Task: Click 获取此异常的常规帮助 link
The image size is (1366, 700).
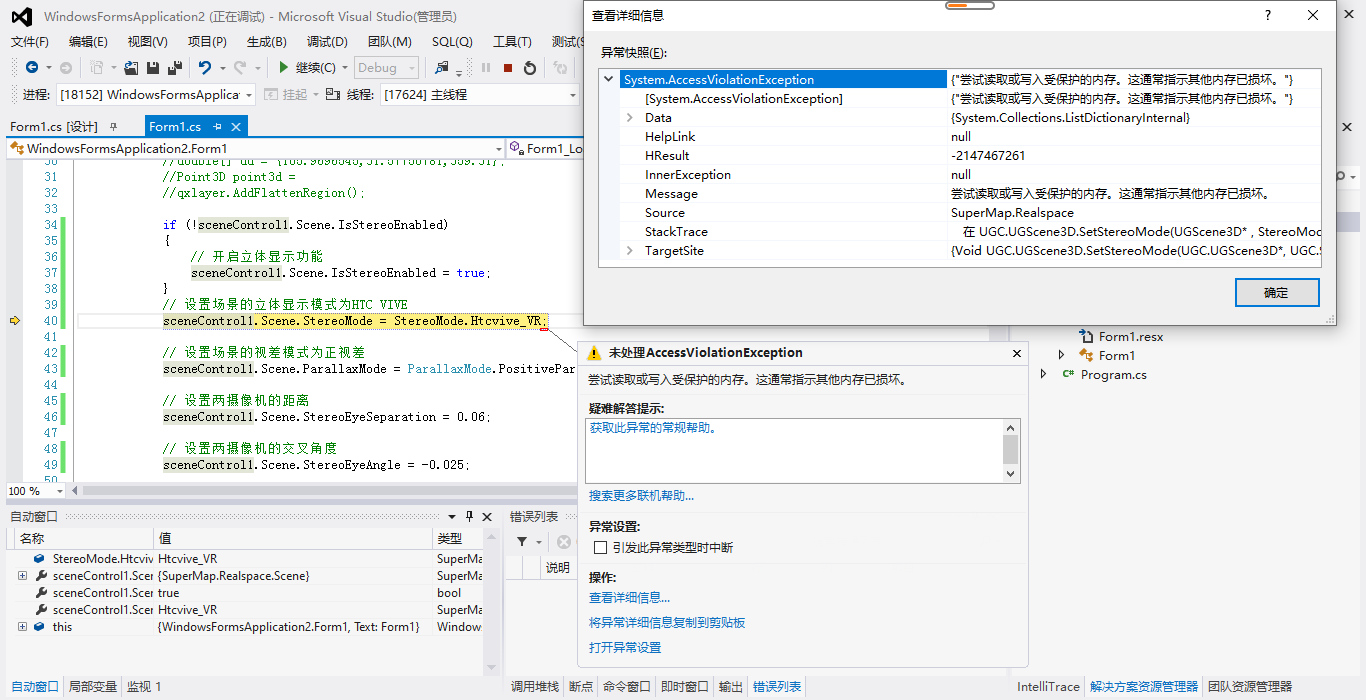Action: 653,428
